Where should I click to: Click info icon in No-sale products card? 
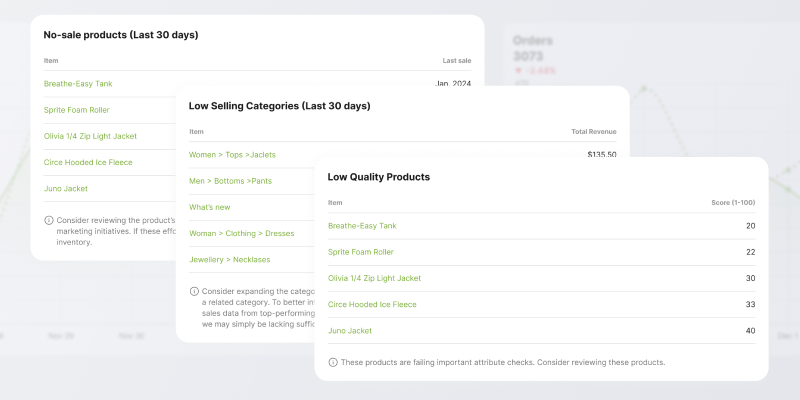[x=49, y=220]
